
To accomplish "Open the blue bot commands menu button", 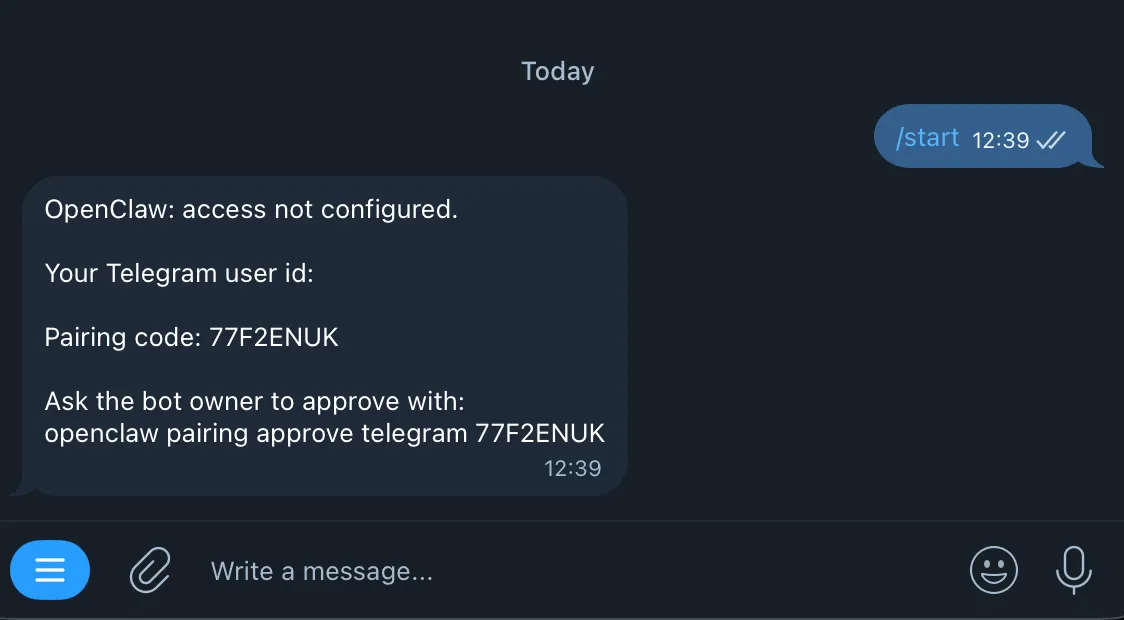I will (x=50, y=571).
